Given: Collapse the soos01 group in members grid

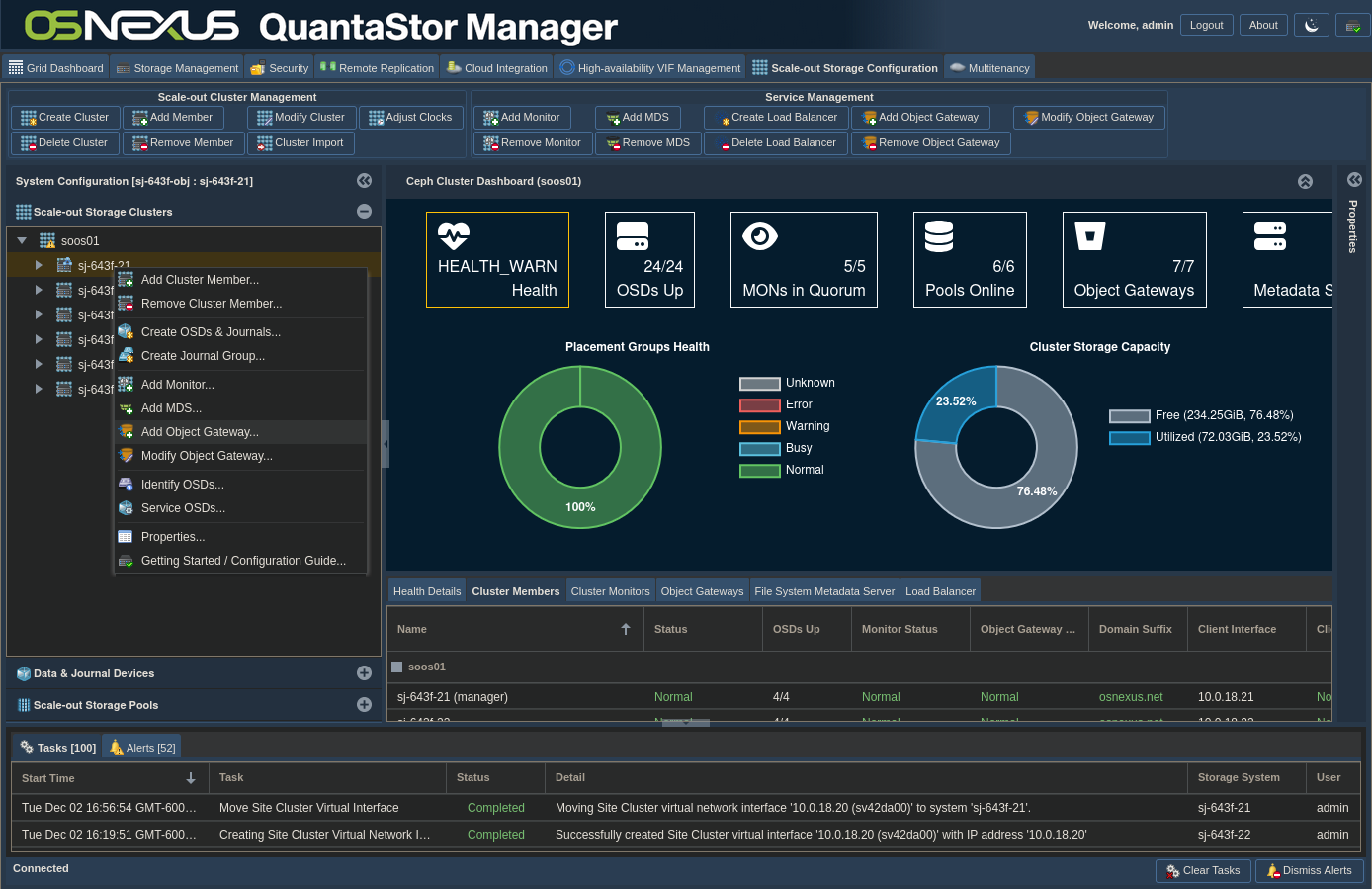Looking at the screenshot, I should pos(396,667).
